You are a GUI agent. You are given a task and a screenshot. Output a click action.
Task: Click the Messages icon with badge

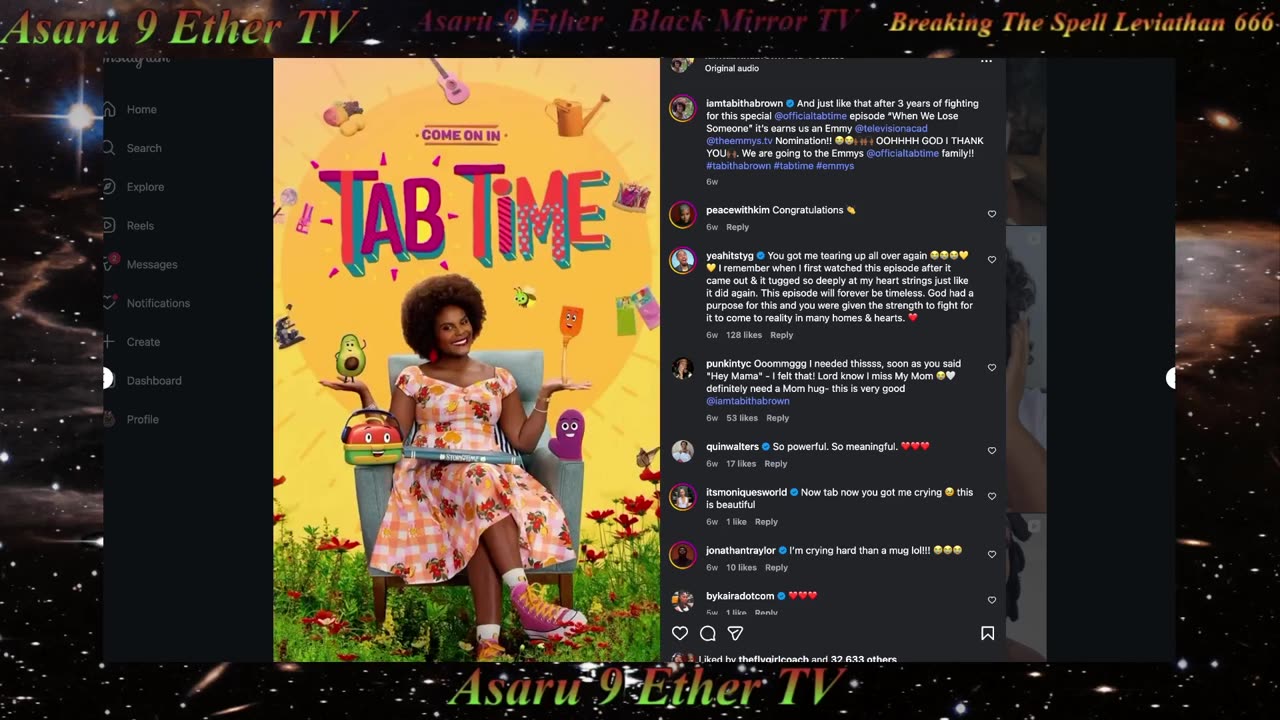(110, 264)
